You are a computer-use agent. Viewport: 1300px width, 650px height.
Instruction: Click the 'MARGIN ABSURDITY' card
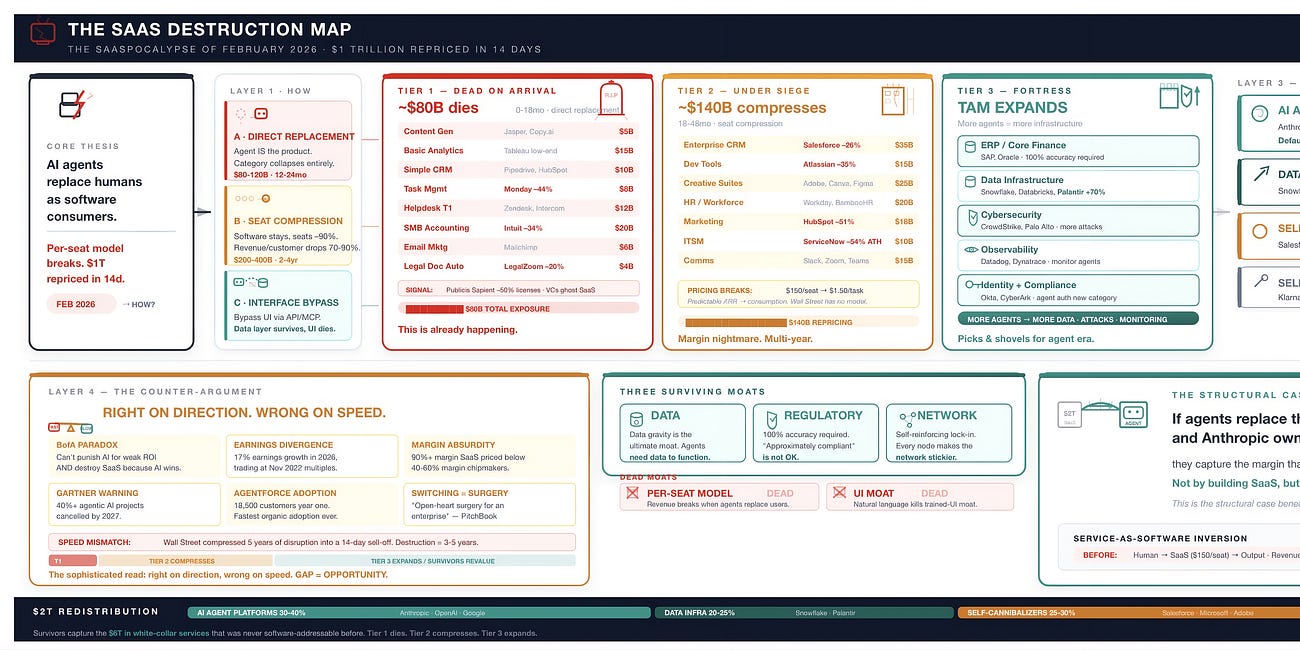490,457
